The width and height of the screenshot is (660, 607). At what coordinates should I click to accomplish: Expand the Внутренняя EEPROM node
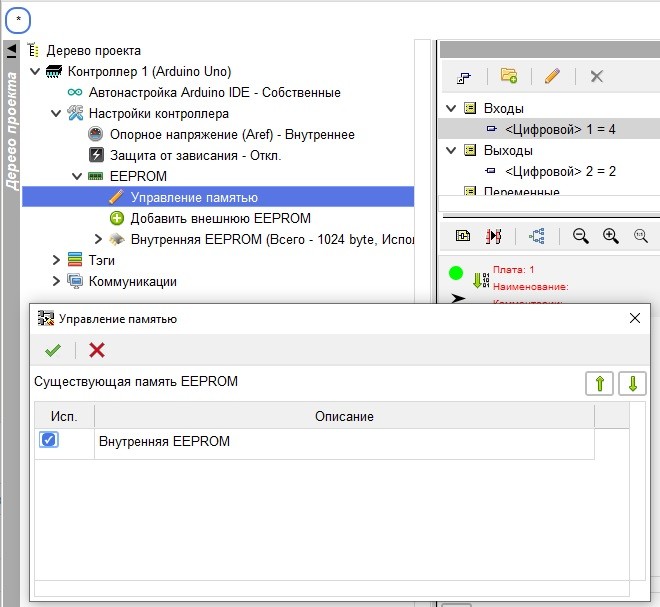pos(98,239)
